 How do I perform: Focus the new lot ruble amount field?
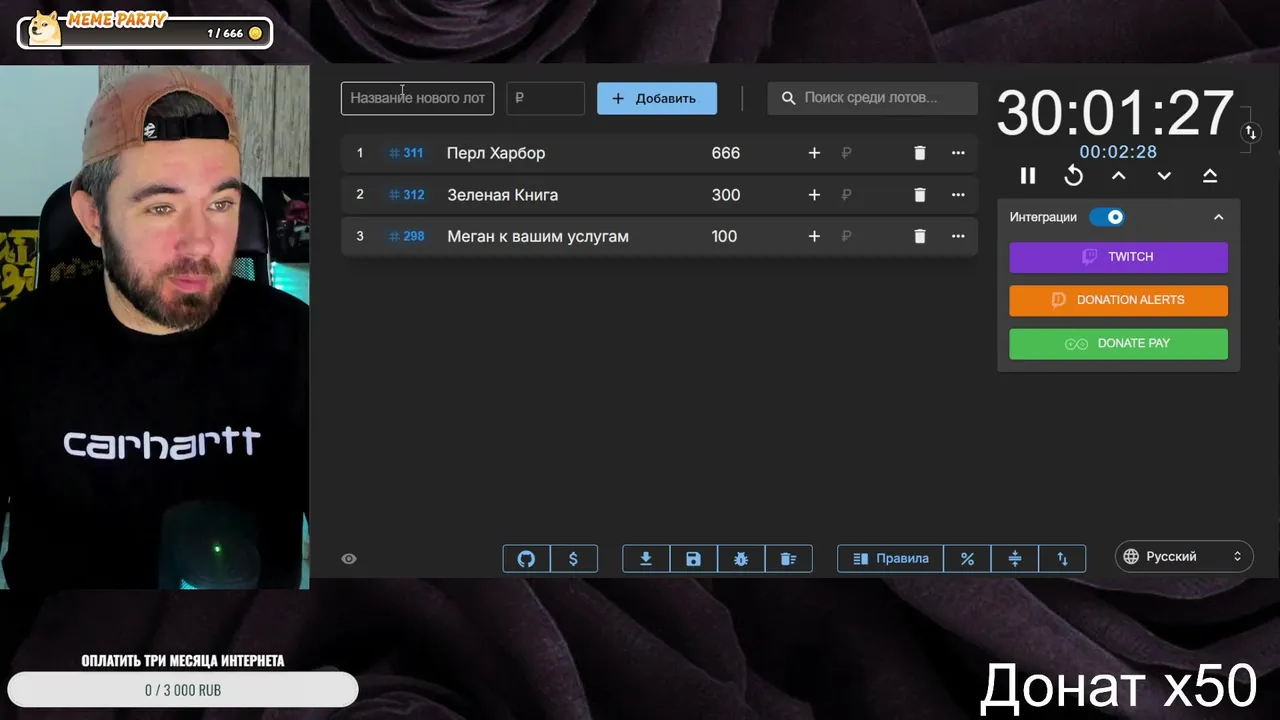pos(545,98)
